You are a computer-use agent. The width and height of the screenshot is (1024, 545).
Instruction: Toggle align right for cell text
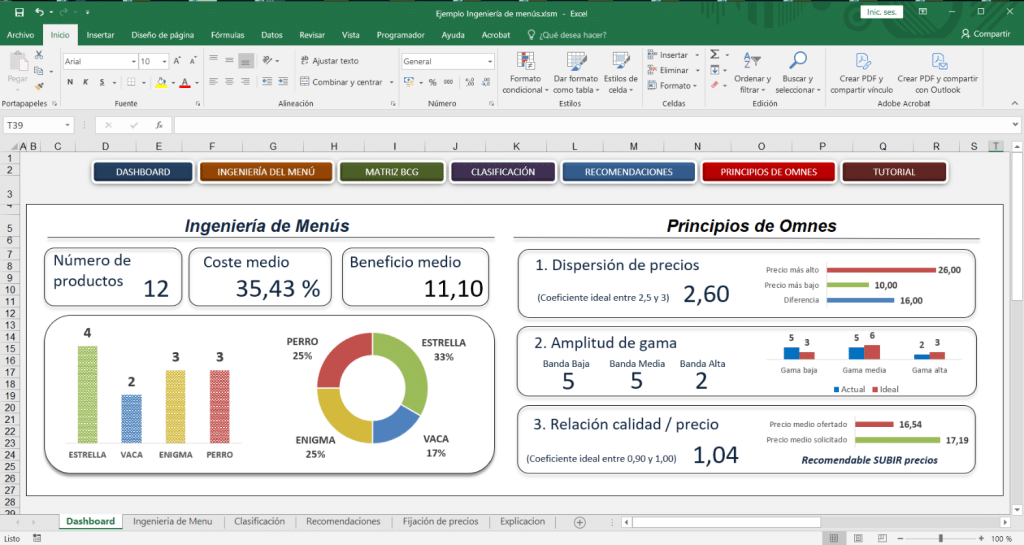point(246,82)
